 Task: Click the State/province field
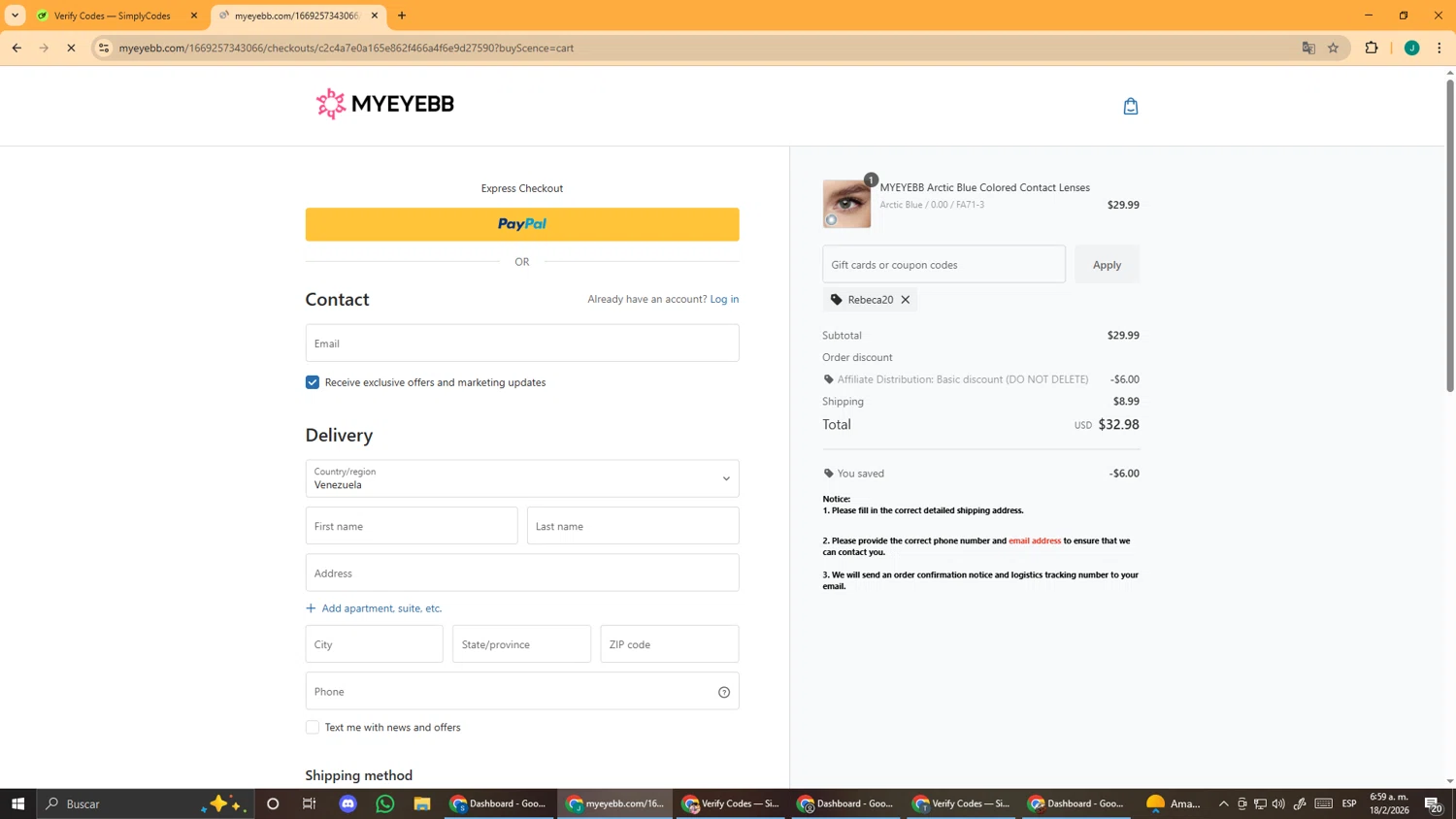(521, 644)
